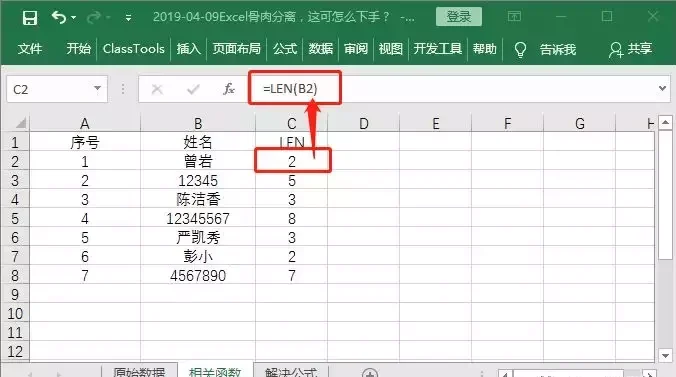Select column F header
Screen dimensions: 676x377
pos(507,123)
